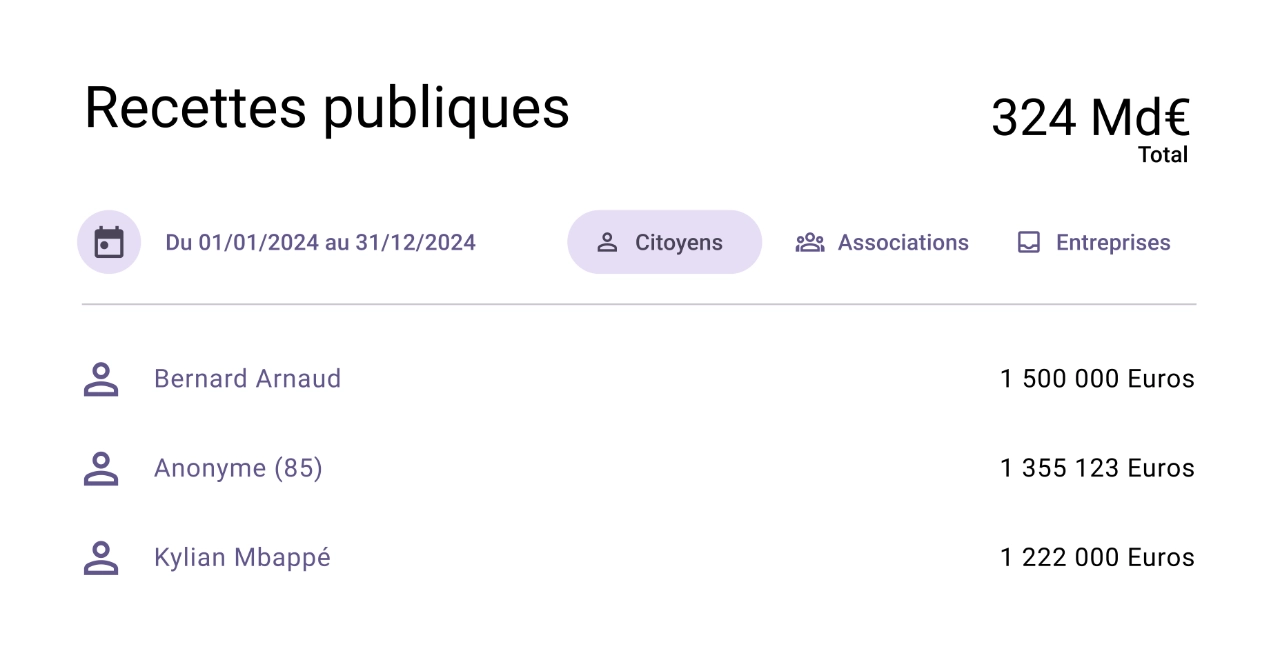Image resolution: width=1280 pixels, height=671 pixels.
Task: Click the 1 355 123 Euros amount
Action: (1097, 468)
